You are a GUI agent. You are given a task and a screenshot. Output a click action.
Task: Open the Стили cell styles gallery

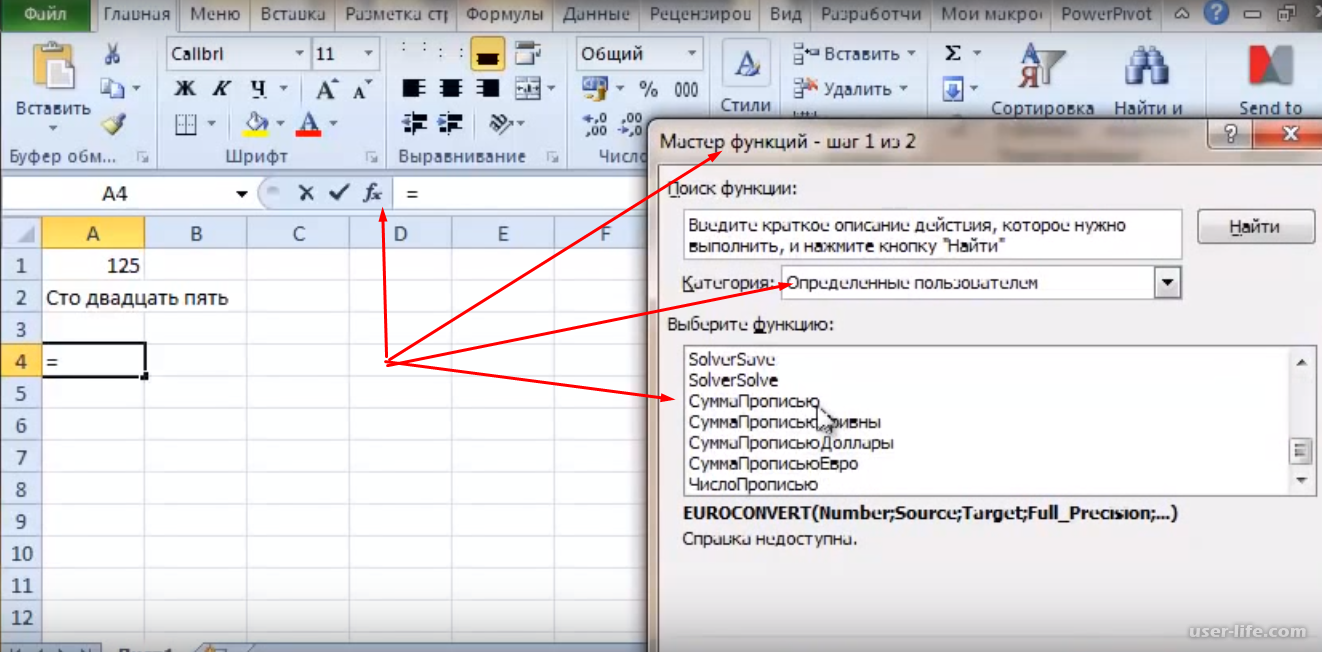point(745,78)
